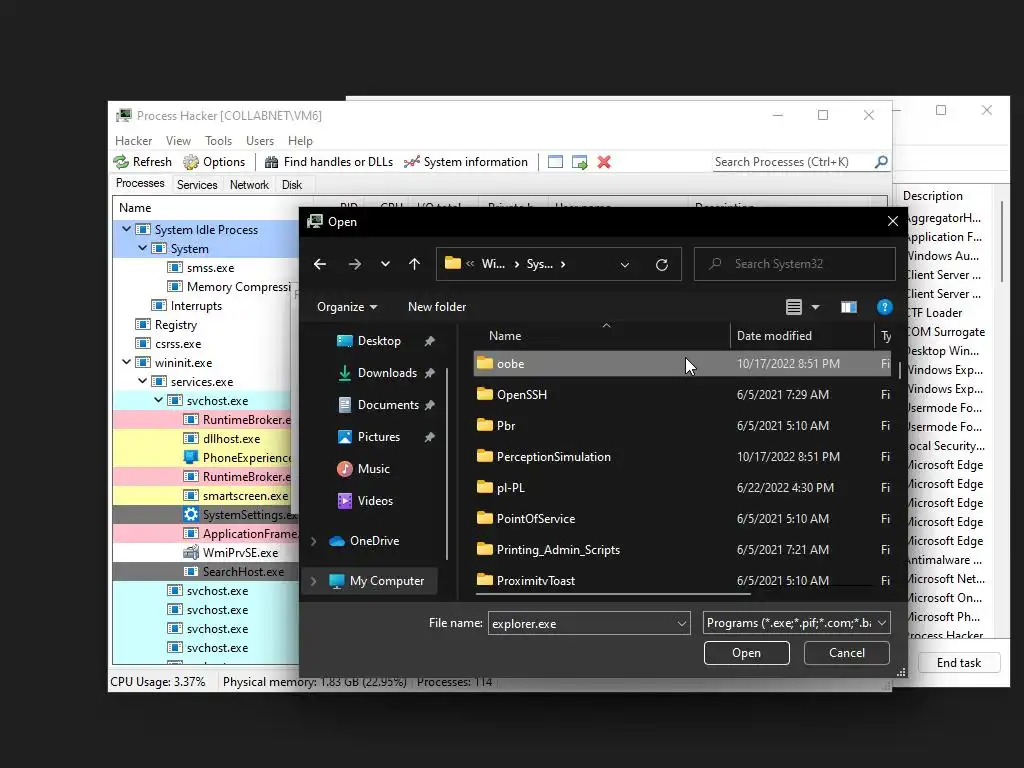
Task: Click the New folder button
Action: coord(437,307)
